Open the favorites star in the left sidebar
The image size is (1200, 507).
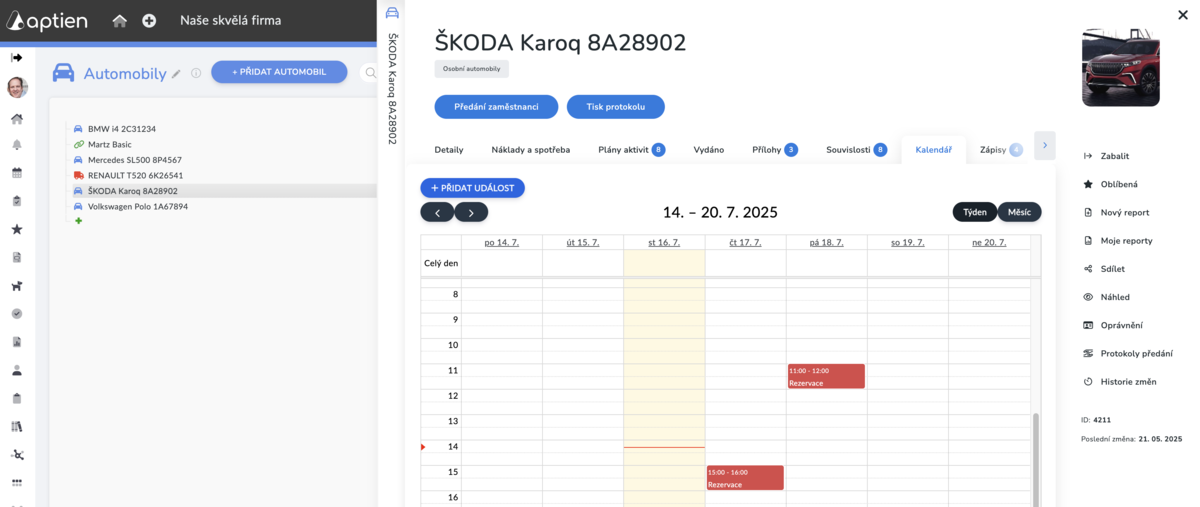point(17,229)
